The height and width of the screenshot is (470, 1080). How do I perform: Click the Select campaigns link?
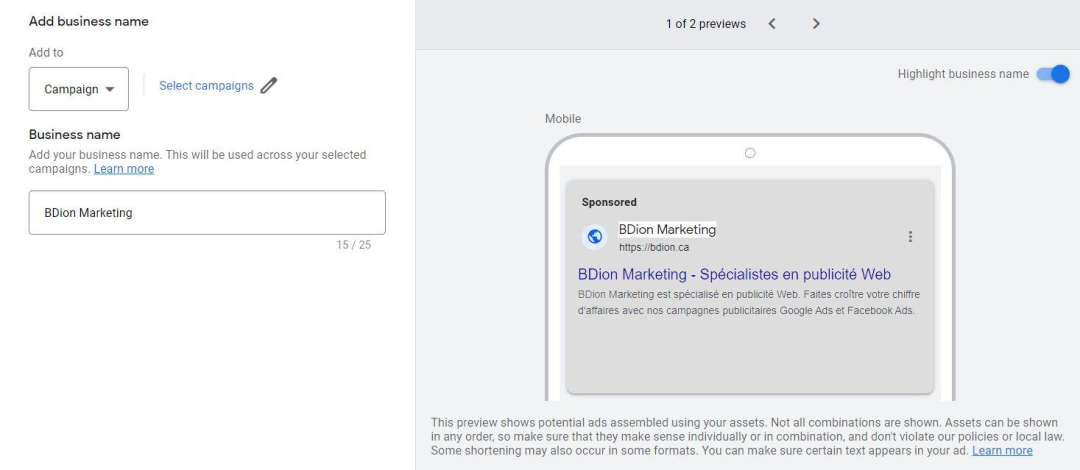206,85
